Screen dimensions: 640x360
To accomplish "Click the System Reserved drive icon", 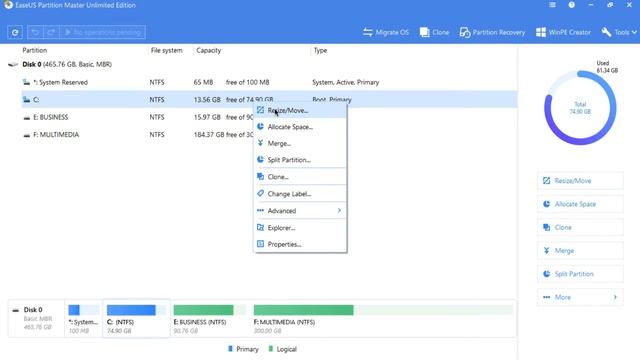I will [x=27, y=82].
